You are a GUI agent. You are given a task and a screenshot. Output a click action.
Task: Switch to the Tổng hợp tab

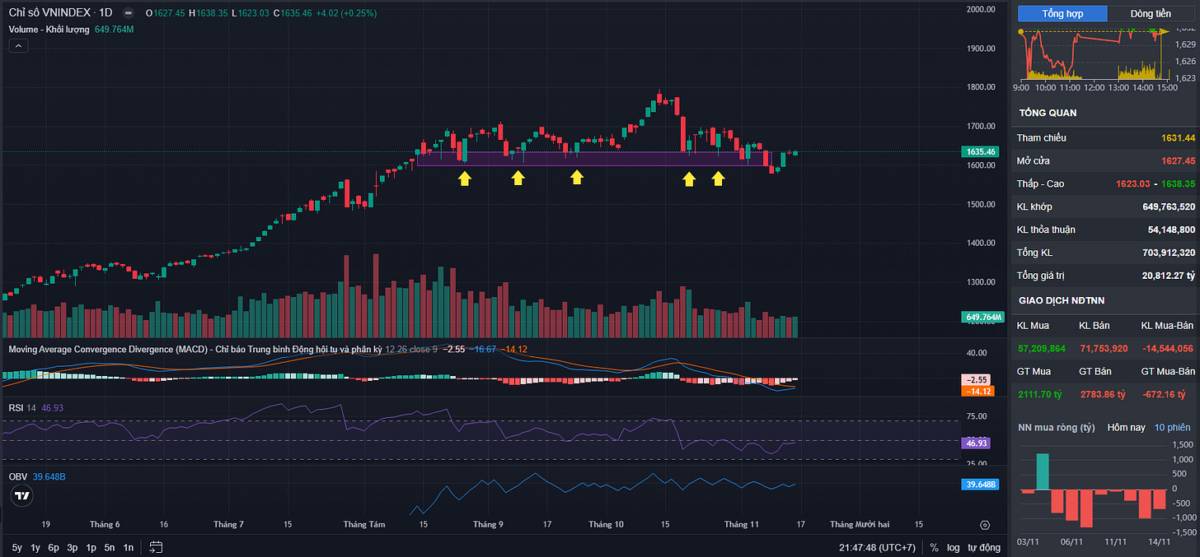click(x=1062, y=14)
